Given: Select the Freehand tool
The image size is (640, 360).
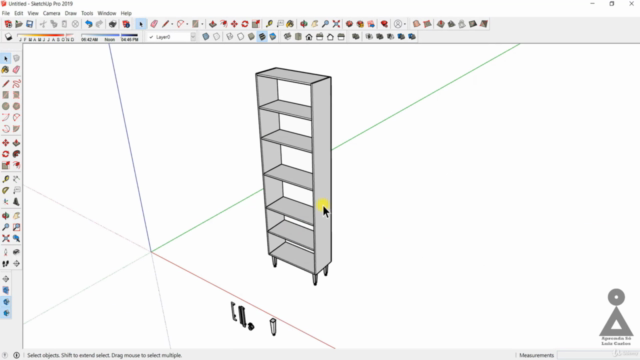Looking at the screenshot, I should click(16, 84).
